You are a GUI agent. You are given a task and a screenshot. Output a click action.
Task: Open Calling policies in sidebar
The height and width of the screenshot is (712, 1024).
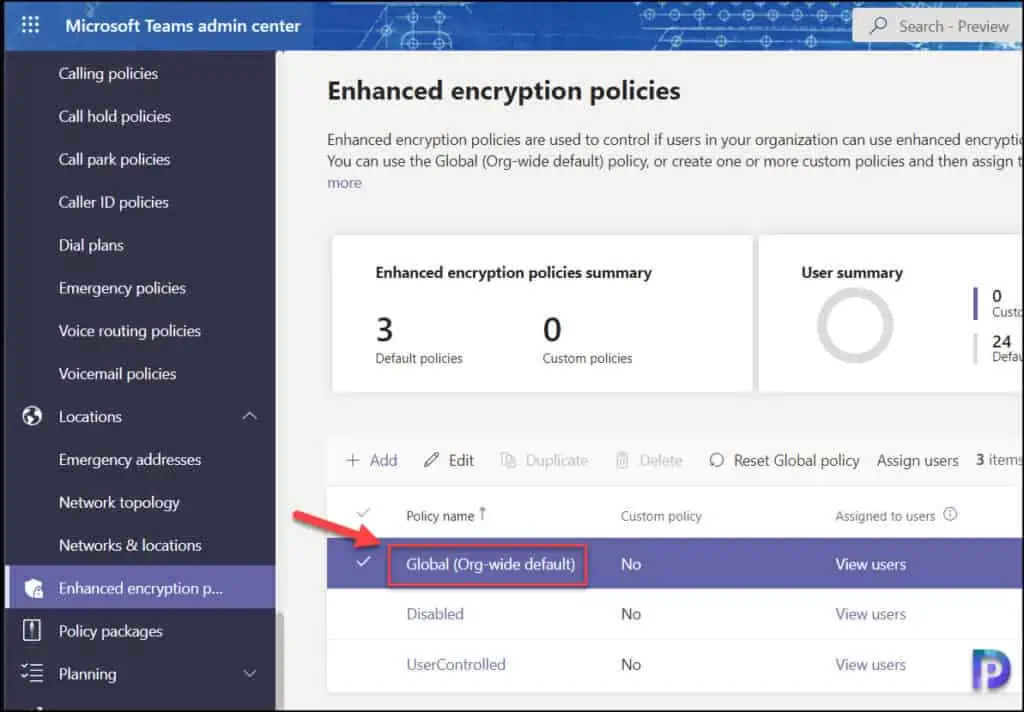[108, 73]
